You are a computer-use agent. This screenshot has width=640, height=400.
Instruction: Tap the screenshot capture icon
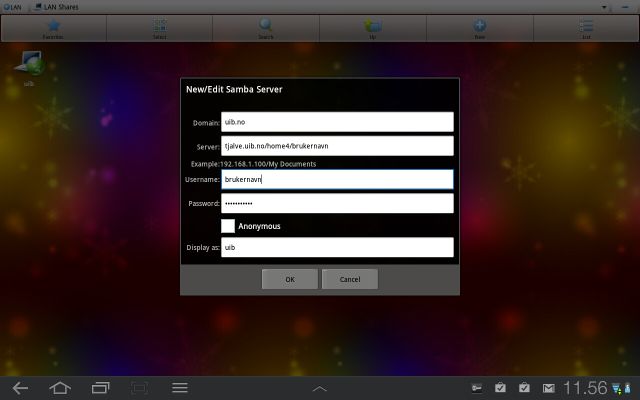point(139,387)
